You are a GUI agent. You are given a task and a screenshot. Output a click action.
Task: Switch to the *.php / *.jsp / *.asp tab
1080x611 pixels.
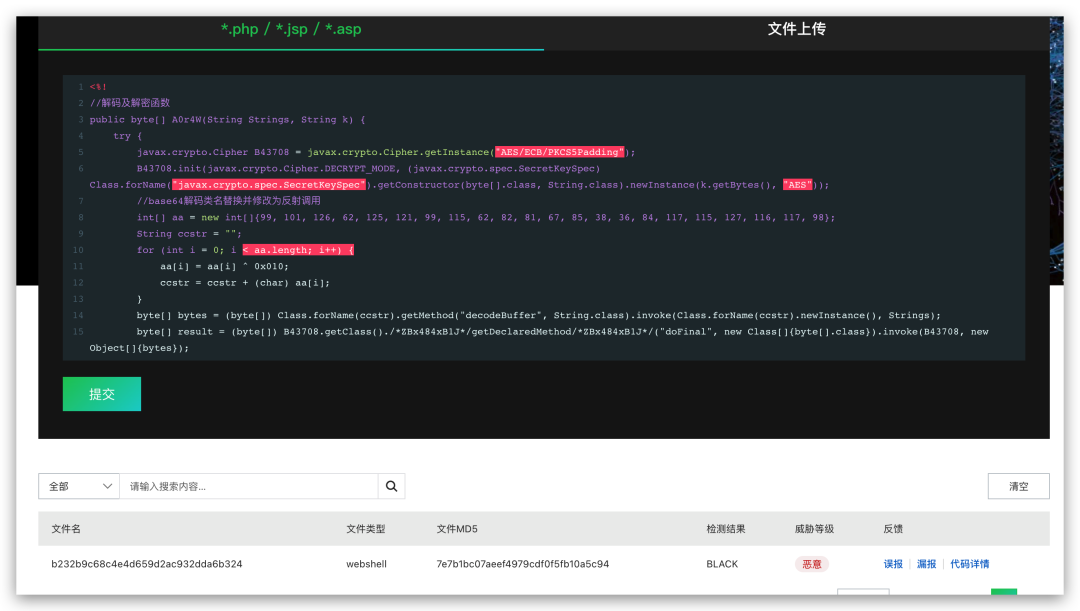pos(291,29)
